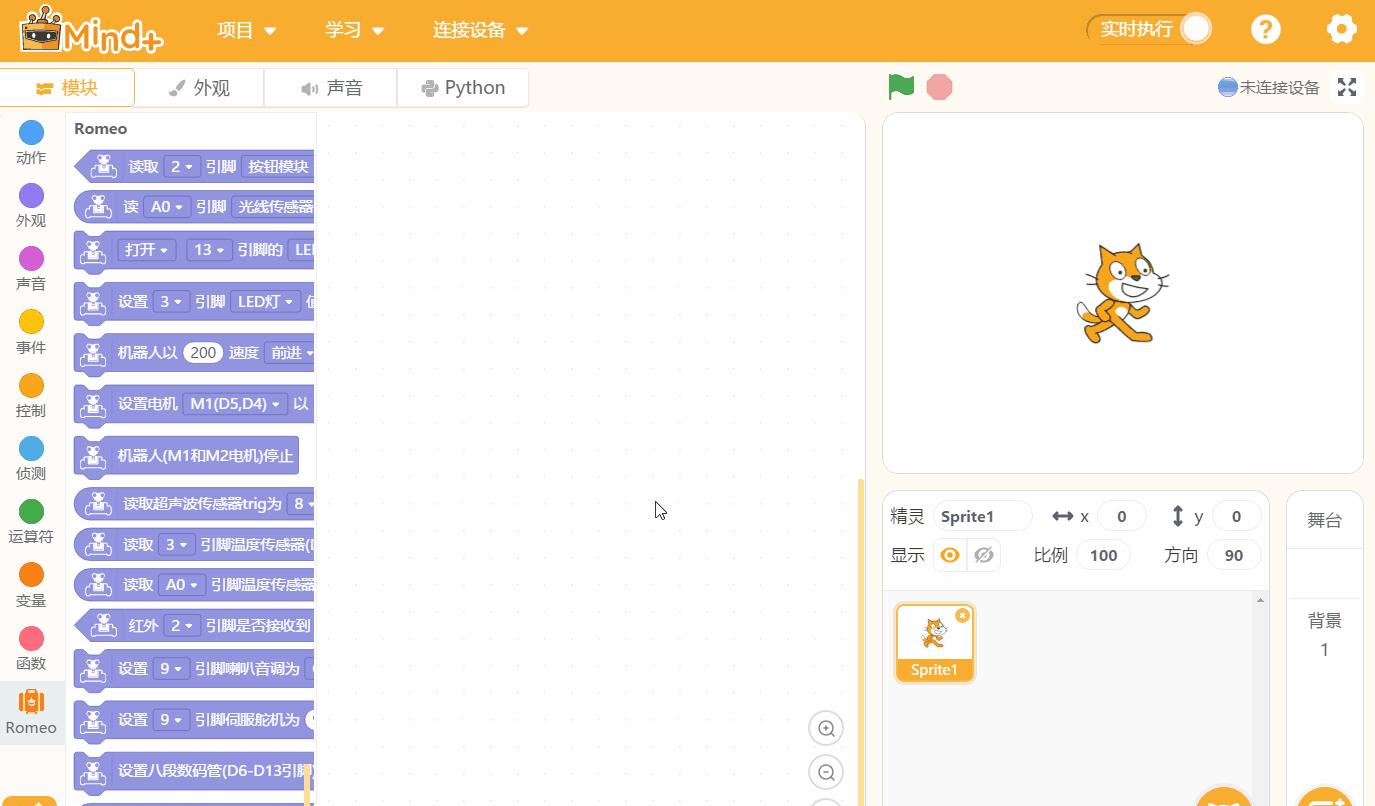
Task: Open the M1(D5,D4) motor dropdown
Action: pyautogui.click(x=233, y=403)
